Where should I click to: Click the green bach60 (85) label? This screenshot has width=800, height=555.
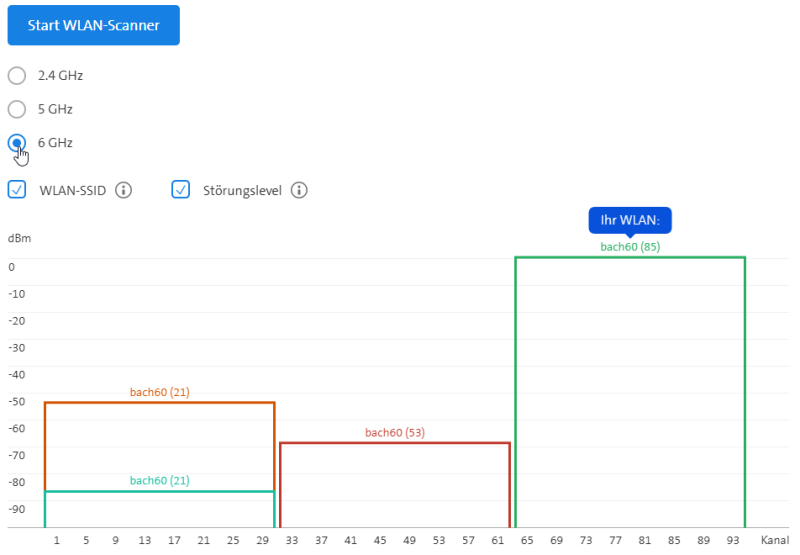[x=630, y=246]
